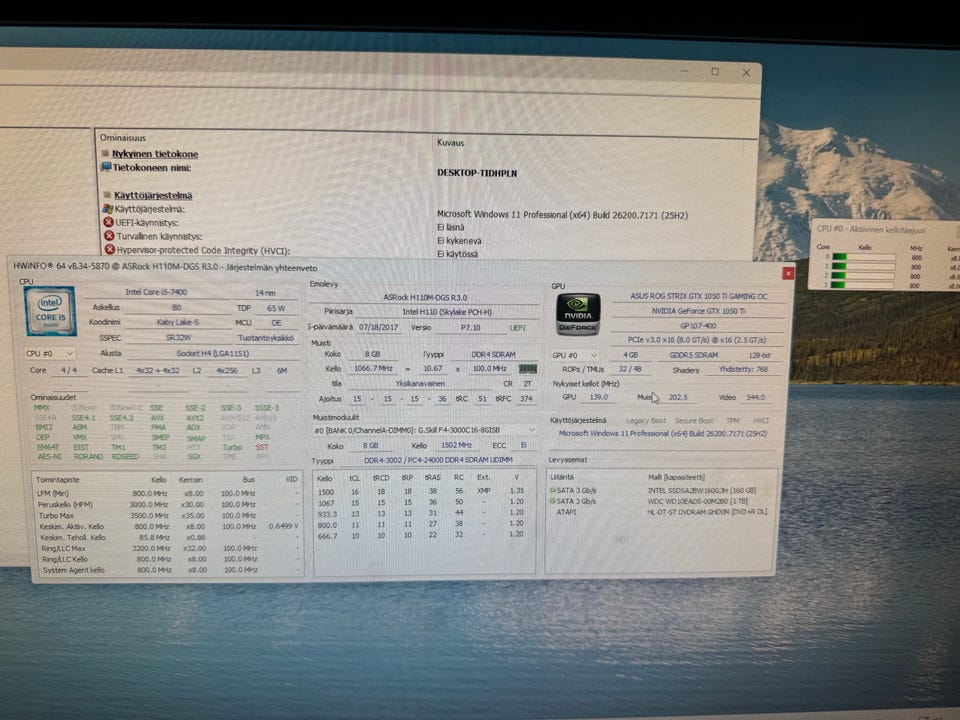This screenshot has height=720, width=960.
Task: Close the HWiNFO summary window with red X
Action: [788, 273]
